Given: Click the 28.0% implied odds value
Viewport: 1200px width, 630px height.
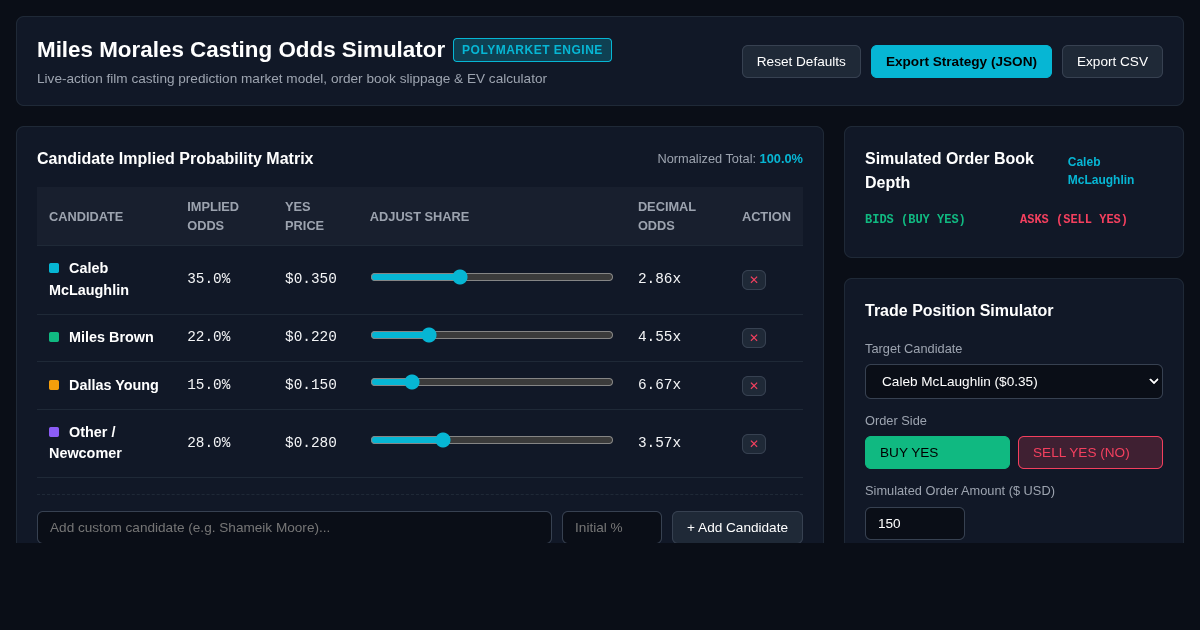Looking at the screenshot, I should pyautogui.click(x=209, y=443).
